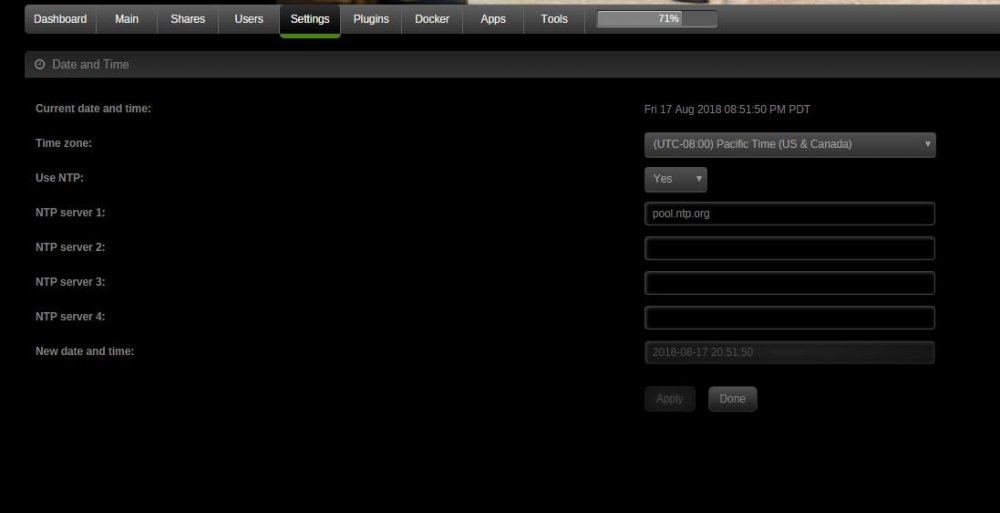Image resolution: width=1000 pixels, height=513 pixels.
Task: Open the Apps tab
Action: coord(493,19)
